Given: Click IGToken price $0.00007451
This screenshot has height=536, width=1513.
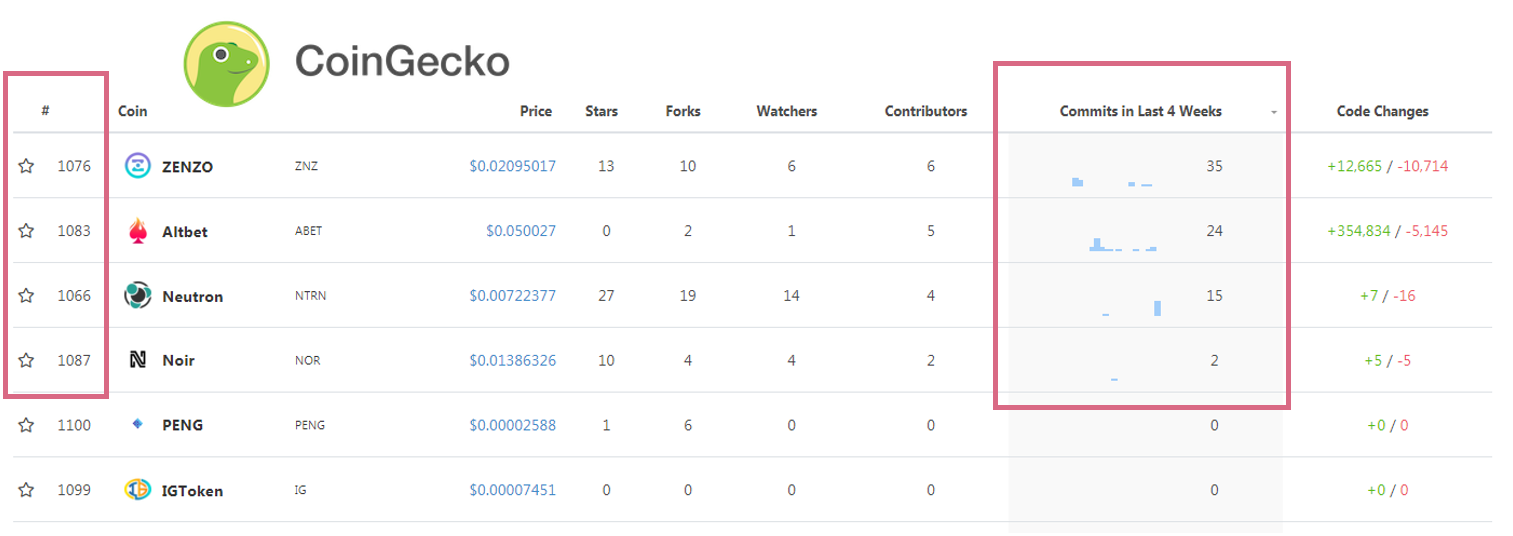Looking at the screenshot, I should click(512, 490).
